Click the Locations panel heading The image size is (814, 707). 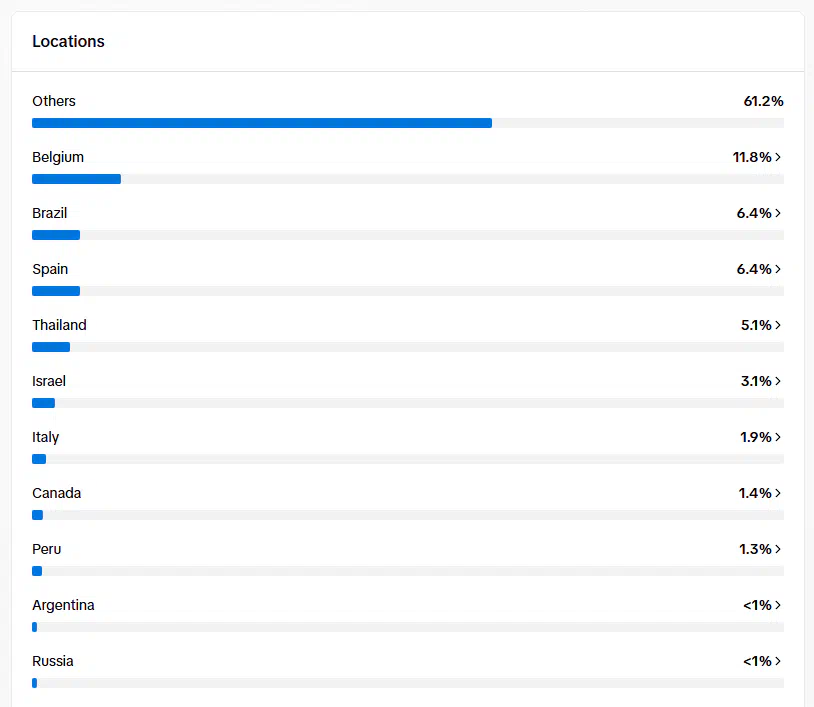(x=68, y=41)
